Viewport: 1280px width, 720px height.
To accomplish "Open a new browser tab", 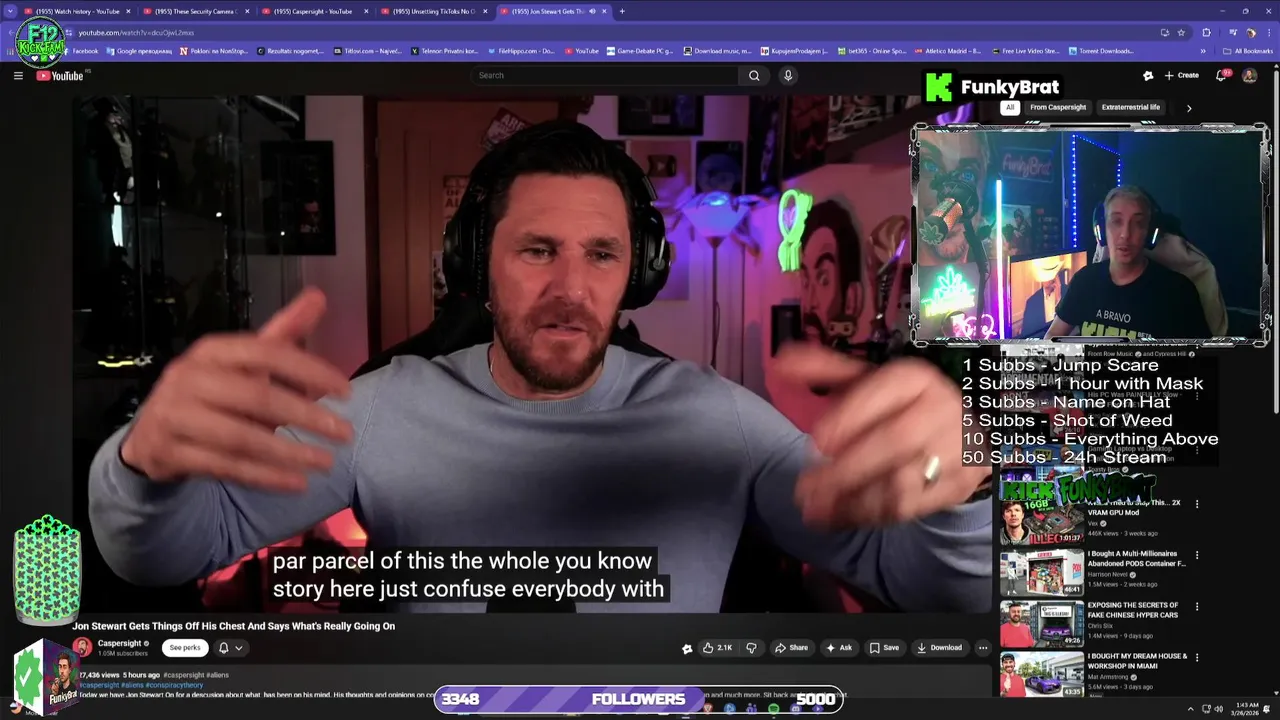I will [622, 11].
